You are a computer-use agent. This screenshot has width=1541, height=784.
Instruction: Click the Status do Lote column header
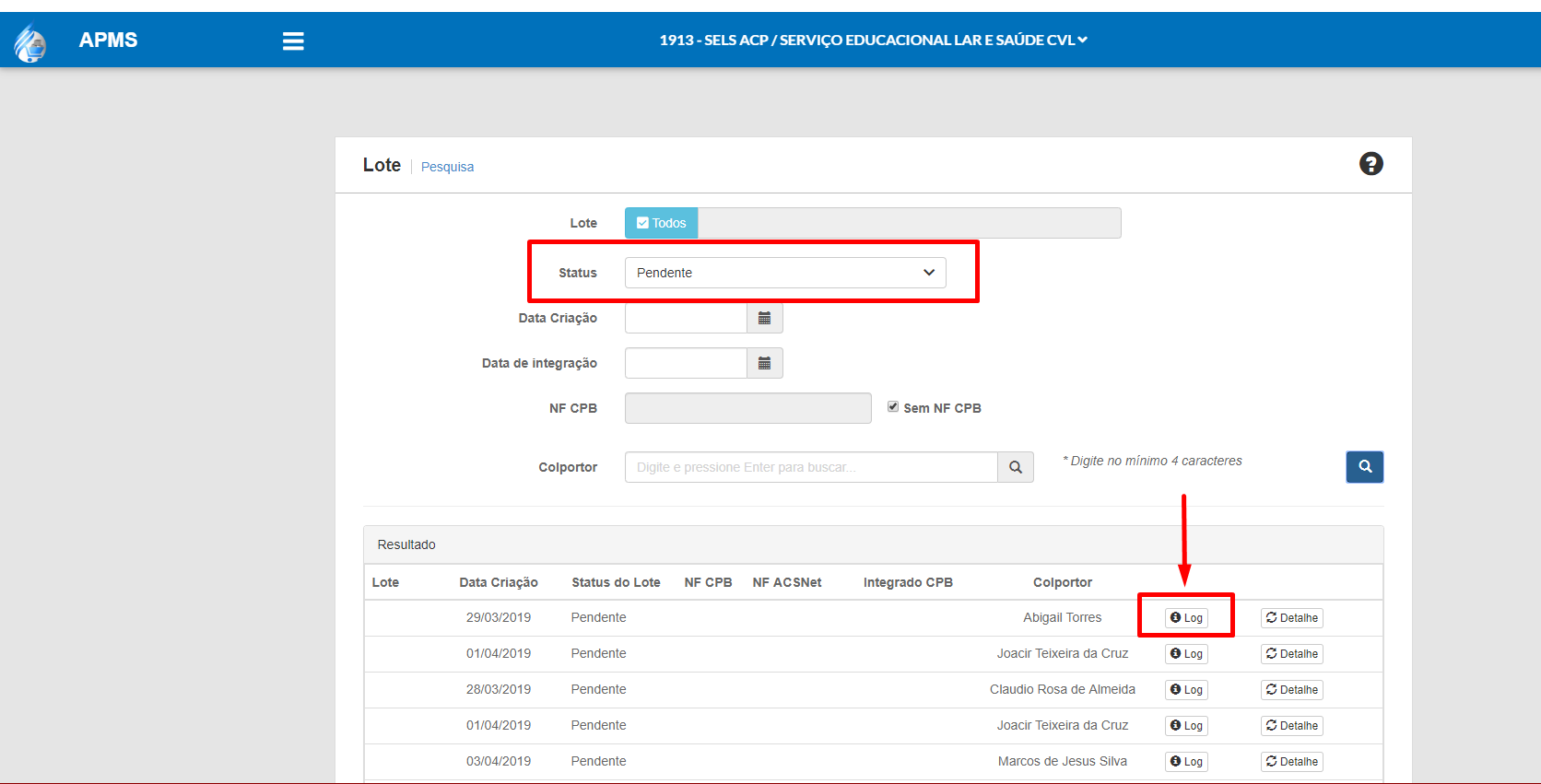coord(616,582)
